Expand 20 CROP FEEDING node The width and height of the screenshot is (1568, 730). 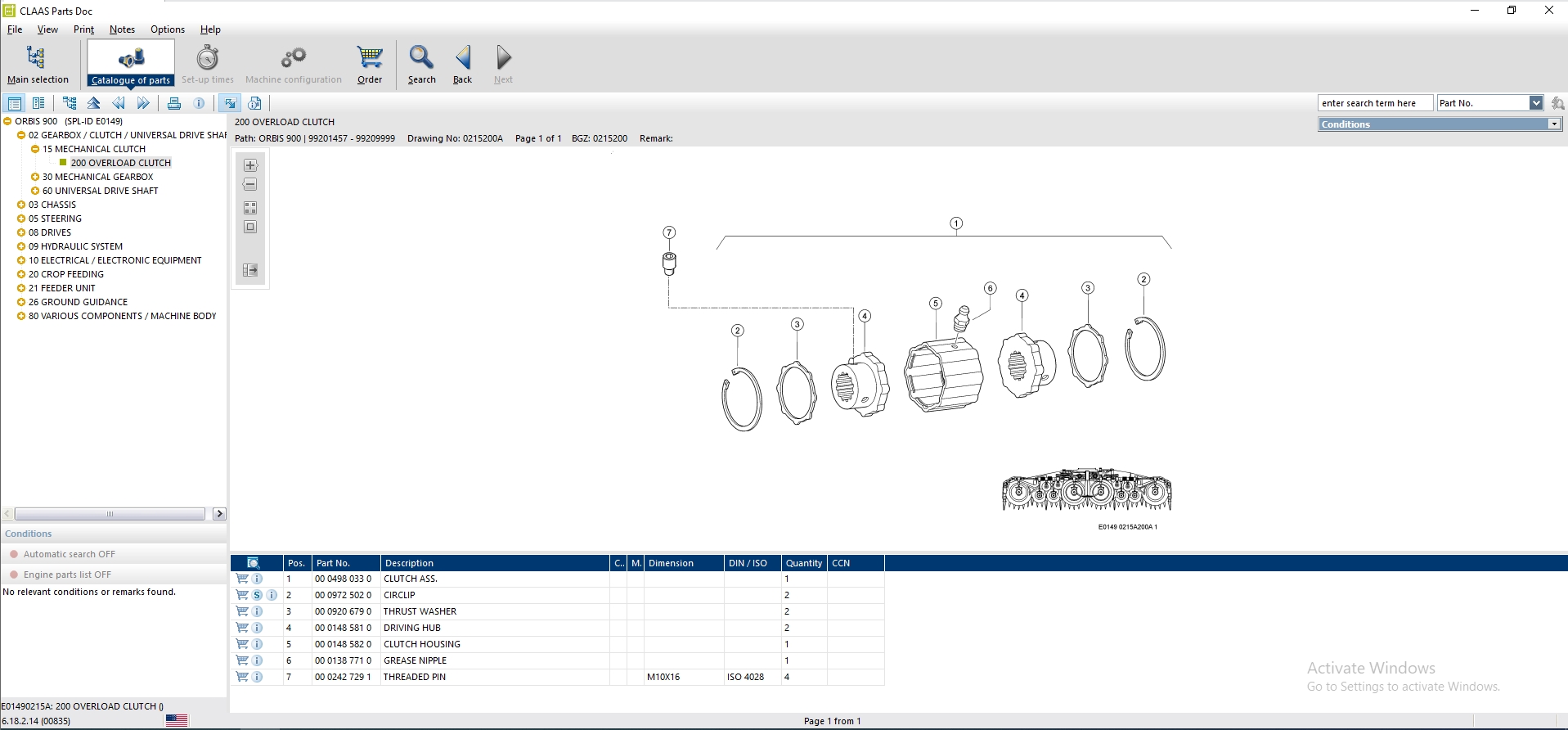[21, 274]
